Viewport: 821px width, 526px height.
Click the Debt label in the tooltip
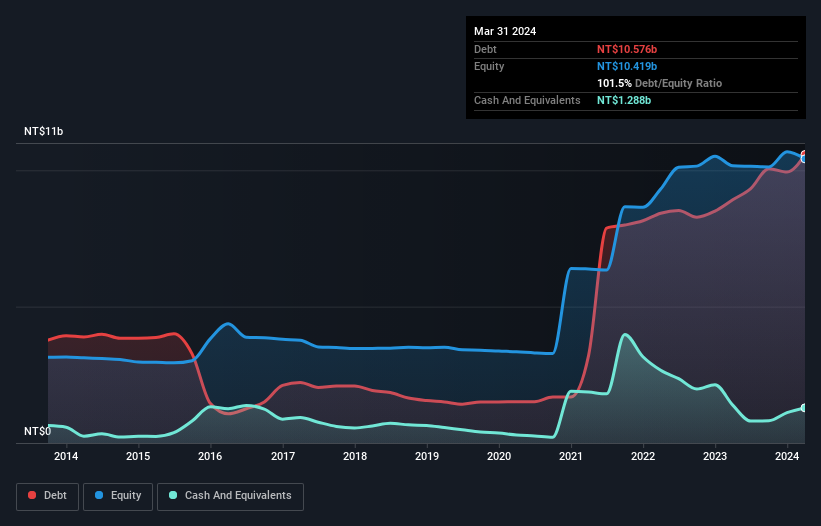tap(485, 49)
